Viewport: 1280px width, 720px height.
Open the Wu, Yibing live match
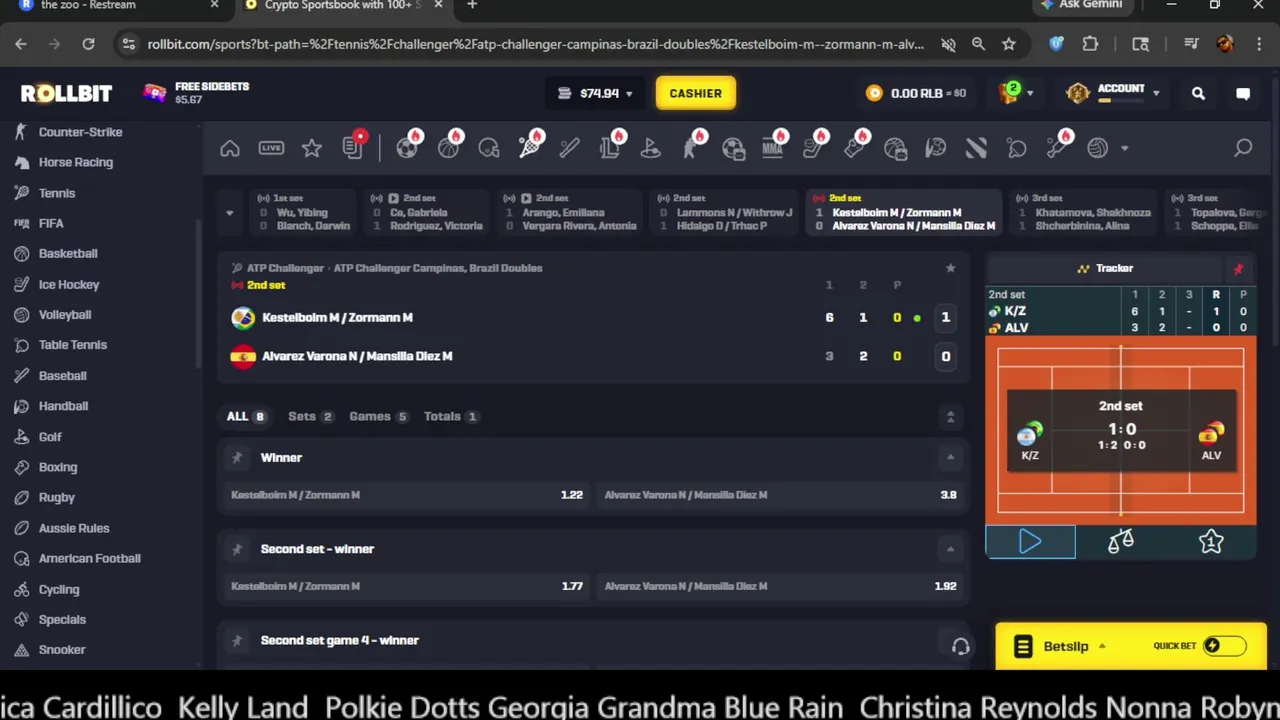click(304, 212)
